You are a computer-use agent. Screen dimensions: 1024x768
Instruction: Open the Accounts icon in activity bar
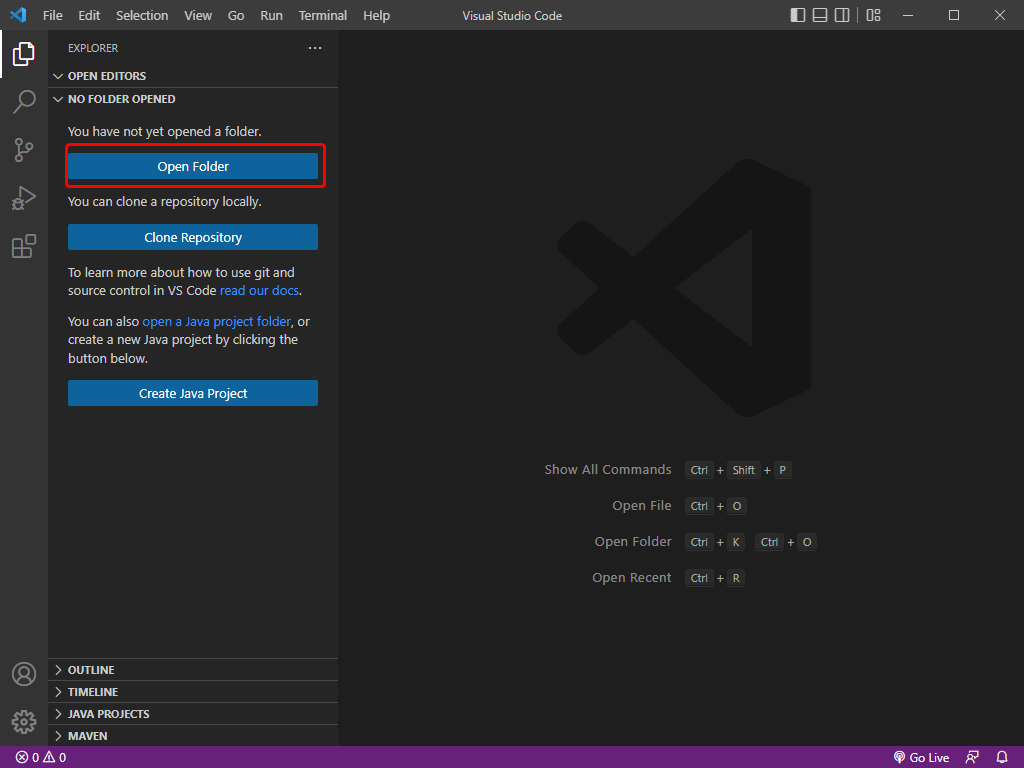(24, 674)
